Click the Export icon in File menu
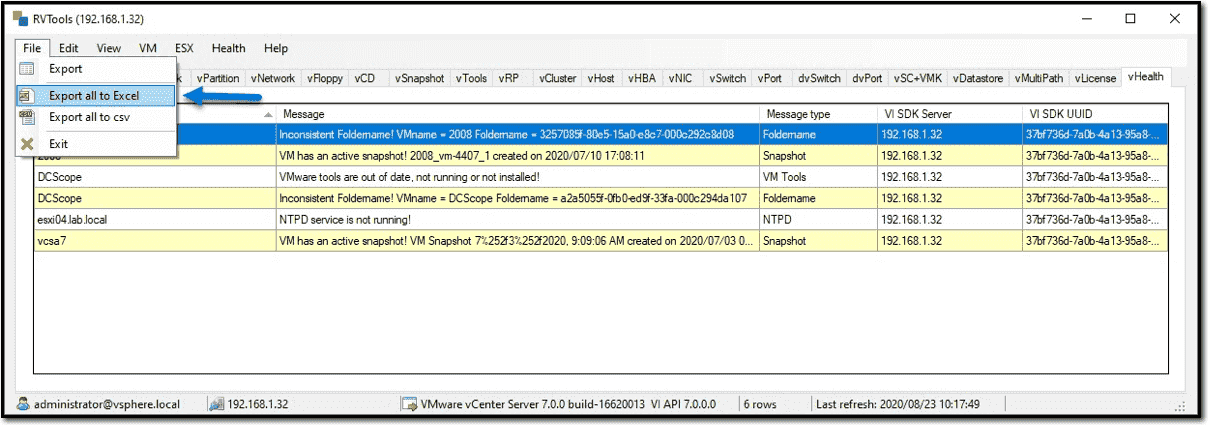Screen dimensions: 1208x425 point(27,69)
